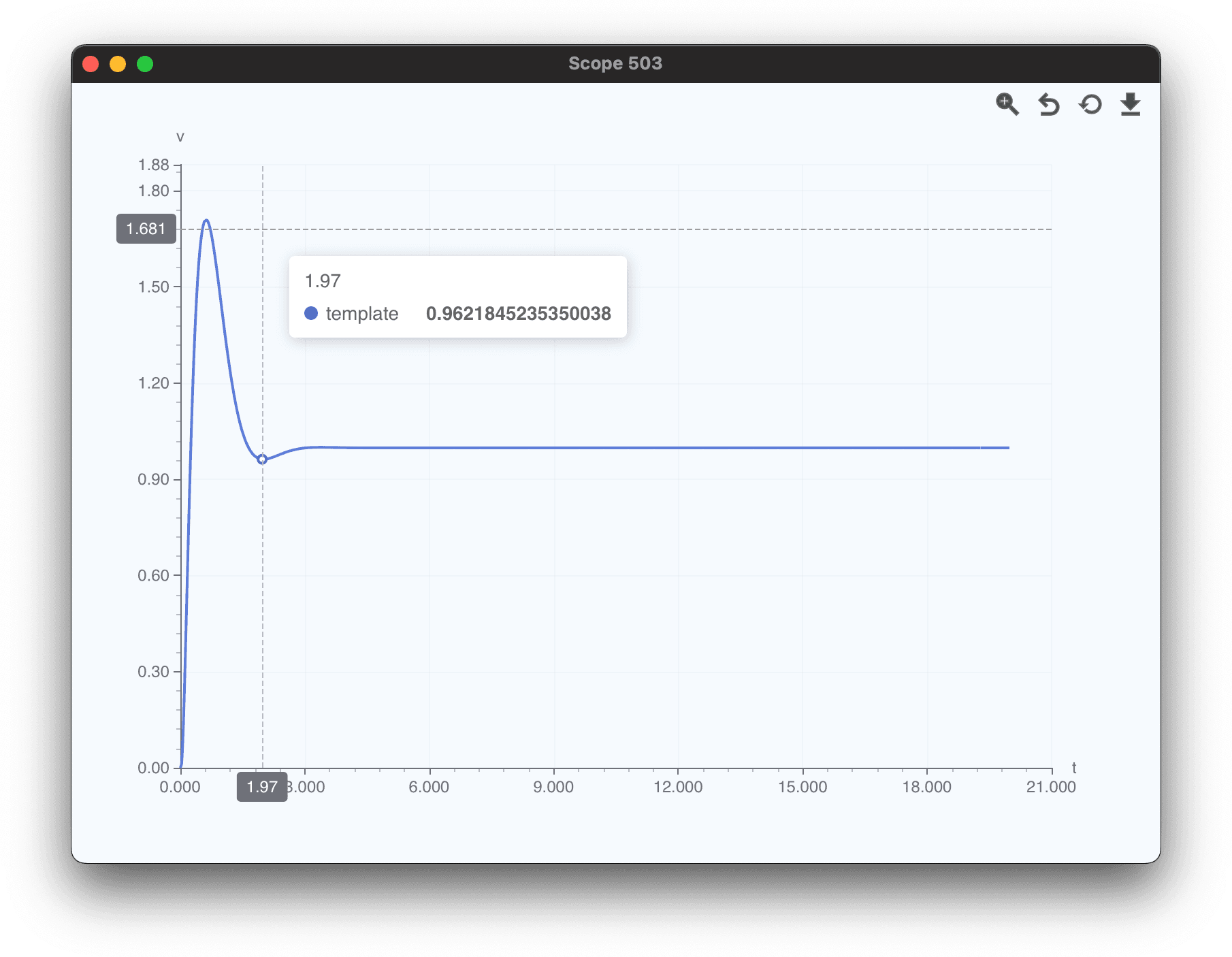Click the 1.50 tick on the v axis
Viewport: 1232px width, 957px height.
point(154,287)
